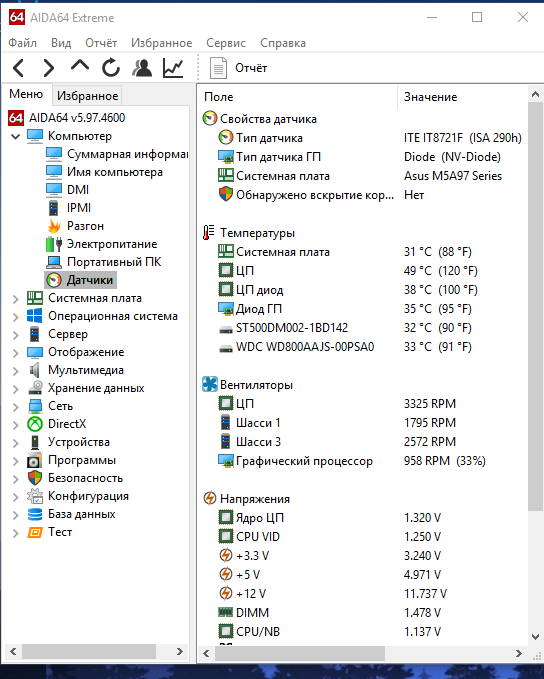The width and height of the screenshot is (544, 679).
Task: Click the Безопасность shield icon in tree
Action: (x=35, y=478)
